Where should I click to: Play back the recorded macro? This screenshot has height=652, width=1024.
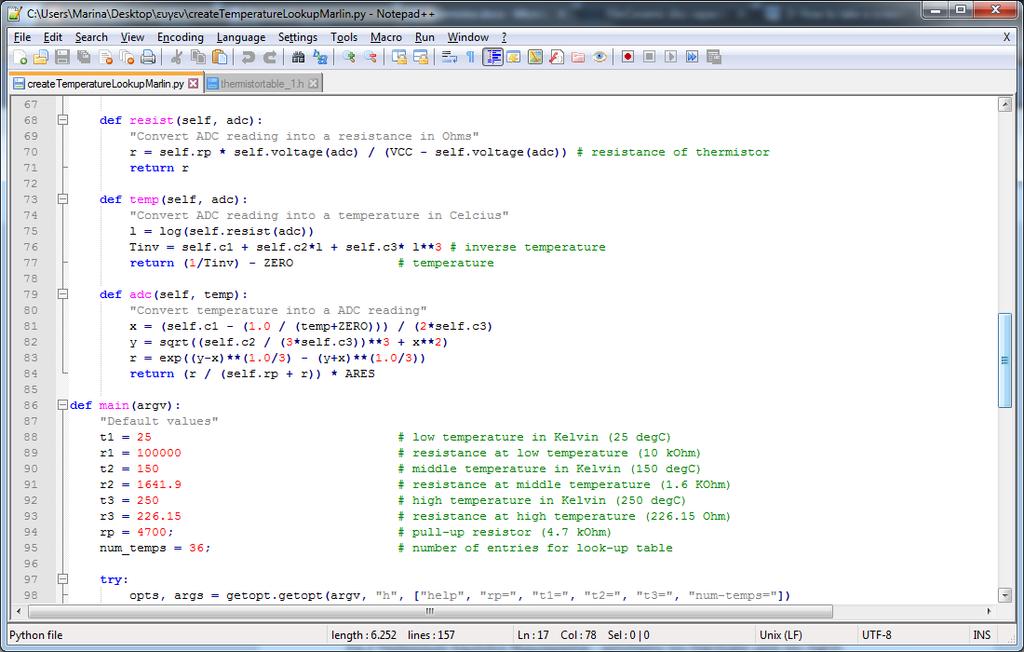click(x=671, y=57)
